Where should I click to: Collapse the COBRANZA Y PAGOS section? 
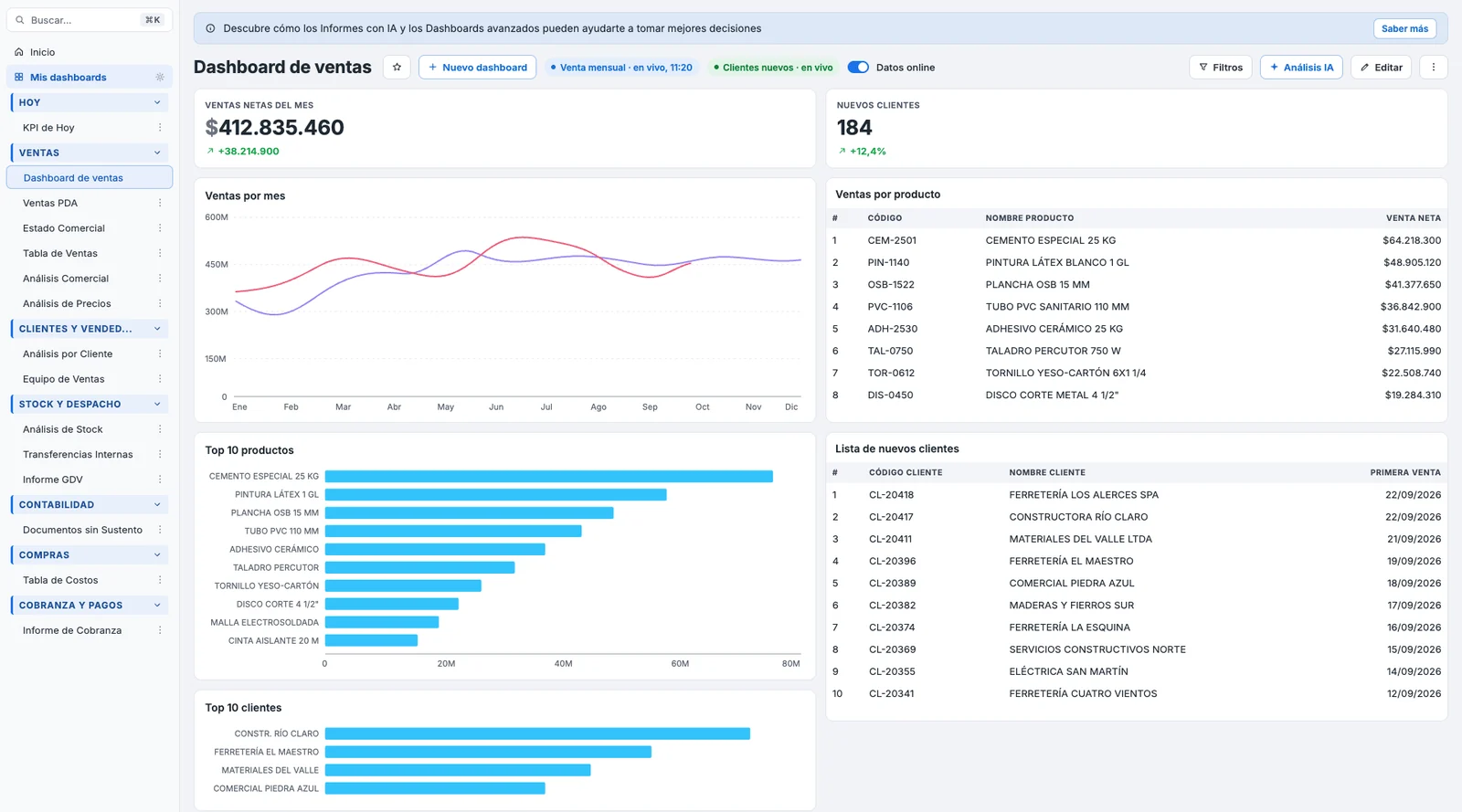[157, 605]
